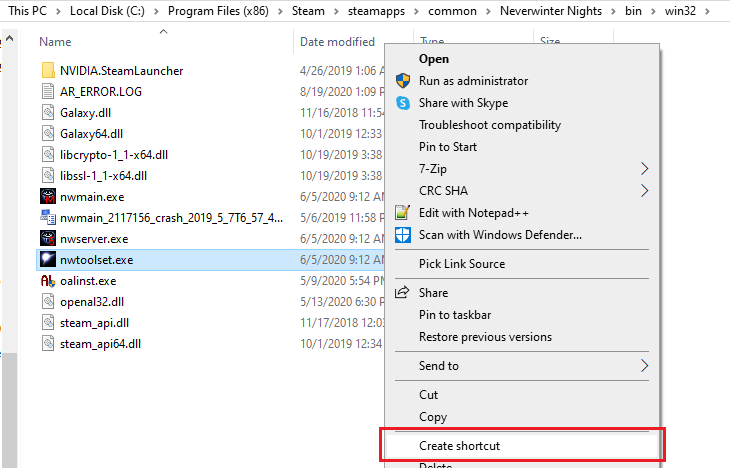Select the nwtoolset.exe file name
The width and height of the screenshot is (730, 468).
pyautogui.click(x=96, y=260)
